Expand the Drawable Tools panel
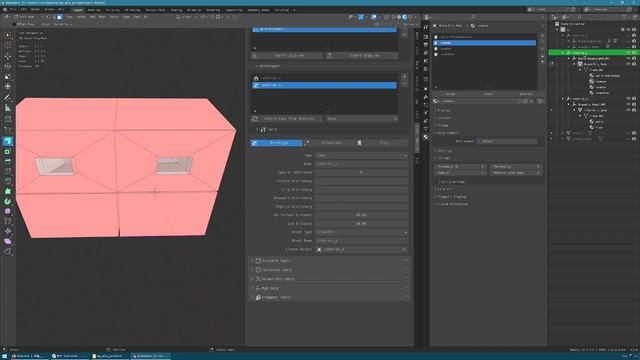Screen dimensions: 640x360 point(329,260)
